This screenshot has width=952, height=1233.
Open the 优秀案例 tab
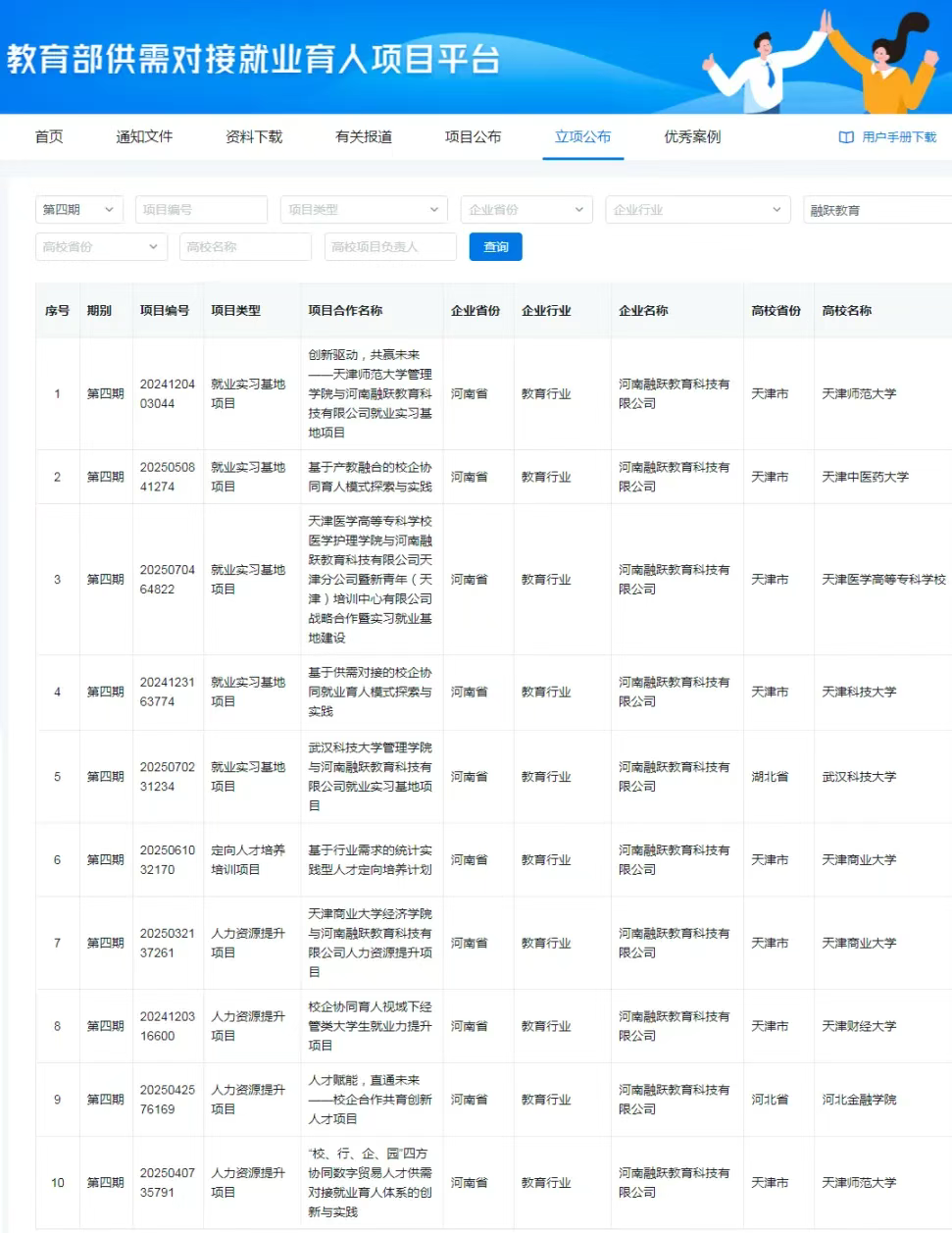[692, 136]
